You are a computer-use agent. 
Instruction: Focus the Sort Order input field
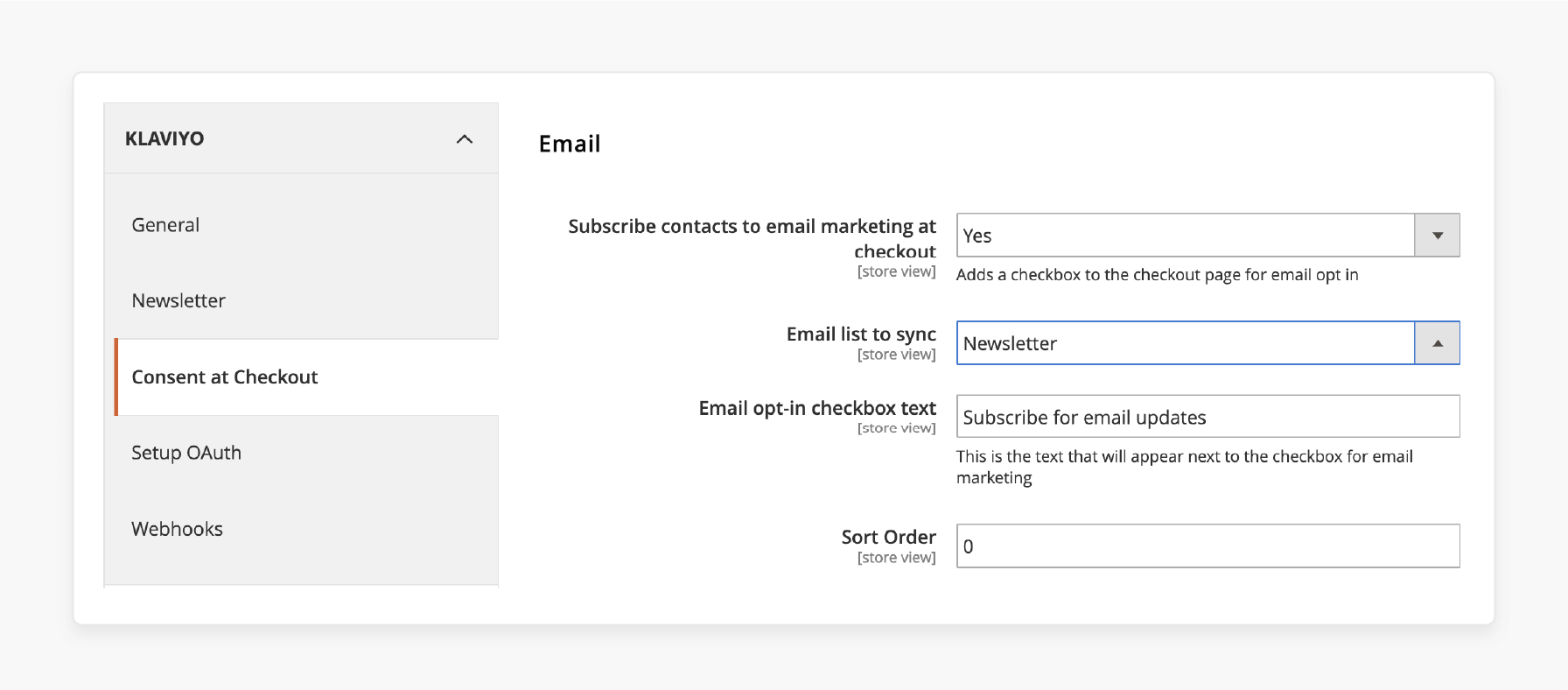[x=1207, y=546]
